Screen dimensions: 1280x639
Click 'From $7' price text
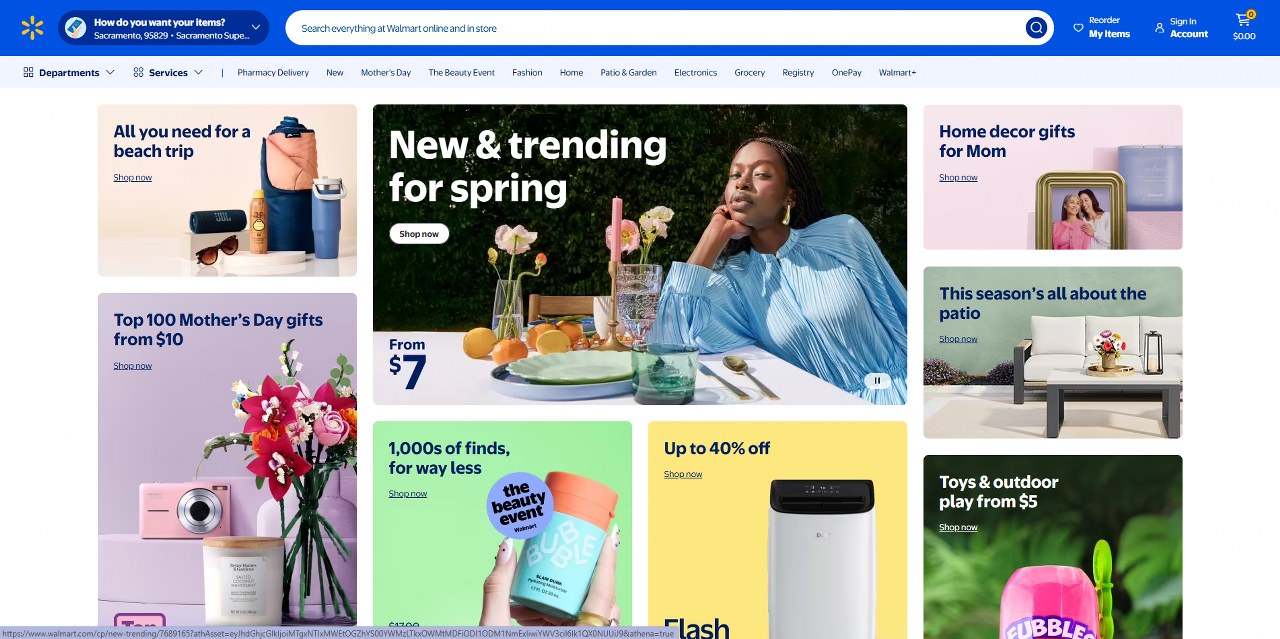(x=408, y=364)
